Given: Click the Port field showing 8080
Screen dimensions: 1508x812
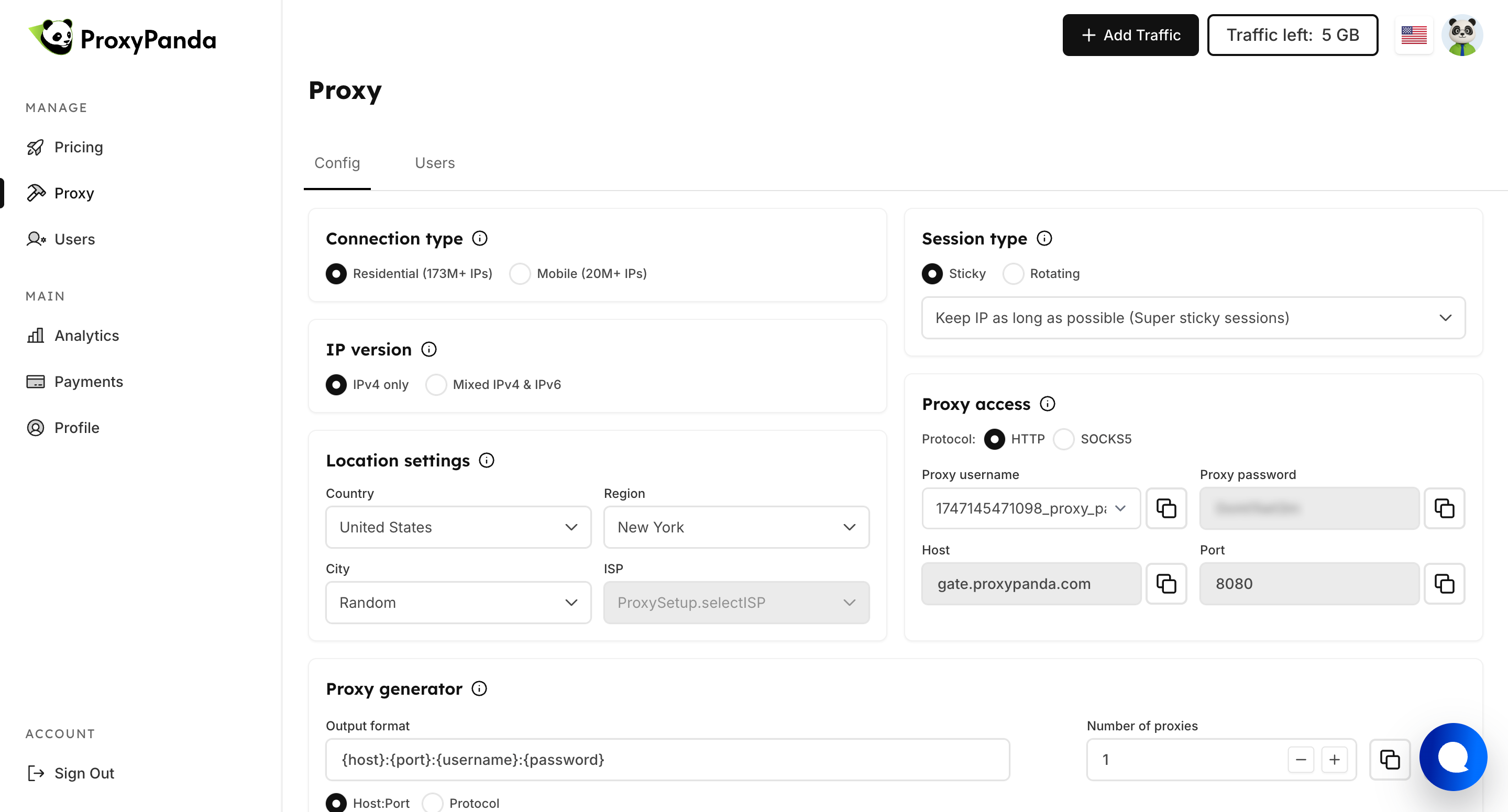Looking at the screenshot, I should tap(1309, 584).
